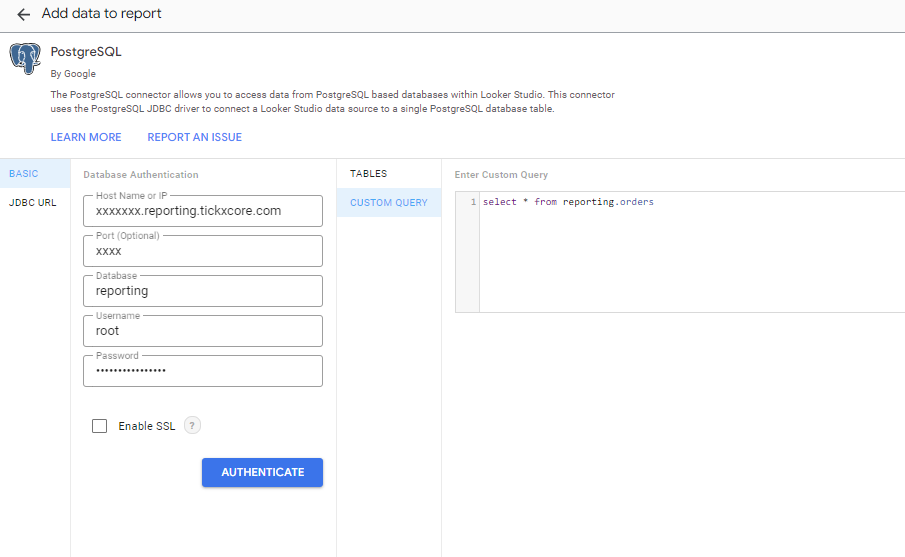The image size is (905, 557).
Task: Click the REPORT AN ISSUE link
Action: click(x=194, y=137)
